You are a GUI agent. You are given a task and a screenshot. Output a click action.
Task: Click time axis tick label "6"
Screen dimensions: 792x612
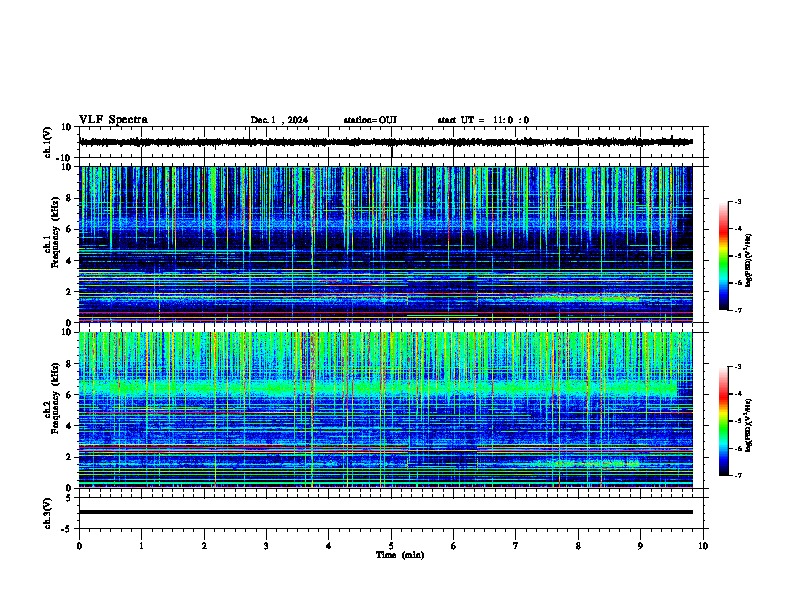tap(454, 546)
